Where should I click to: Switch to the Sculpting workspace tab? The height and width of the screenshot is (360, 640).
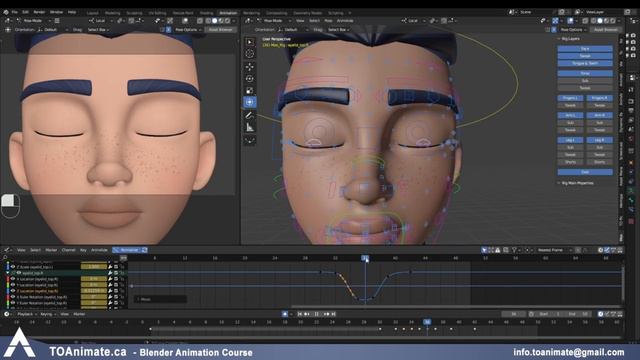tap(134, 13)
